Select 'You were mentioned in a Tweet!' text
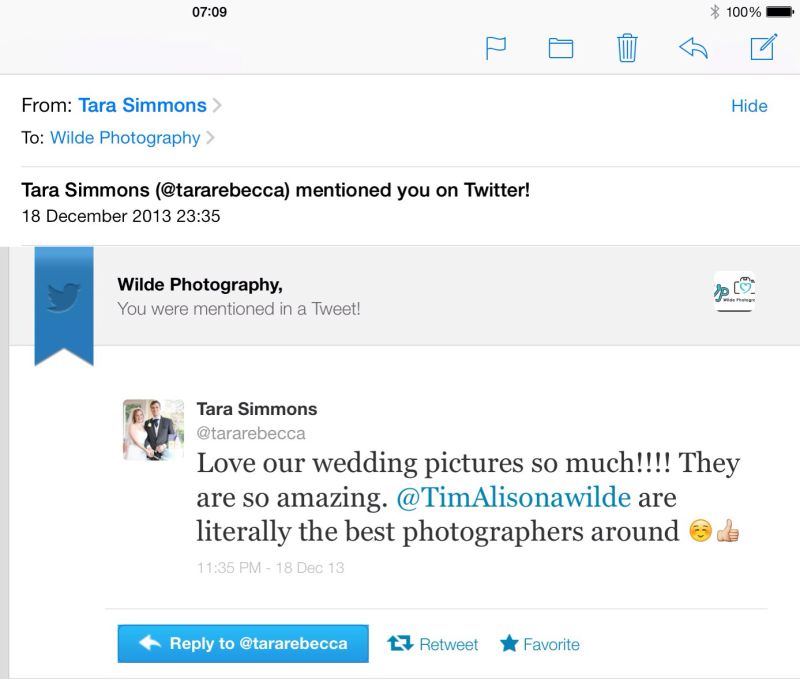The height and width of the screenshot is (679, 800). pos(239,309)
